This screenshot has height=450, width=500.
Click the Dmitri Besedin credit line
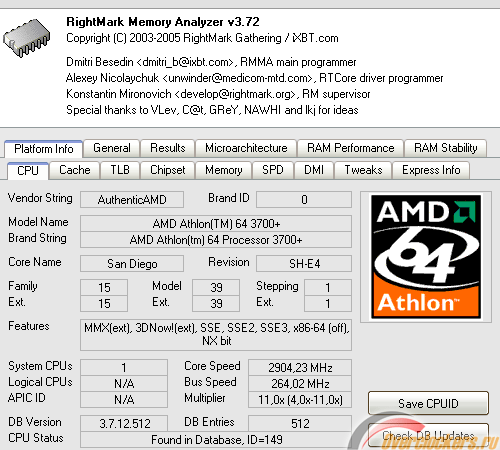click(211, 62)
